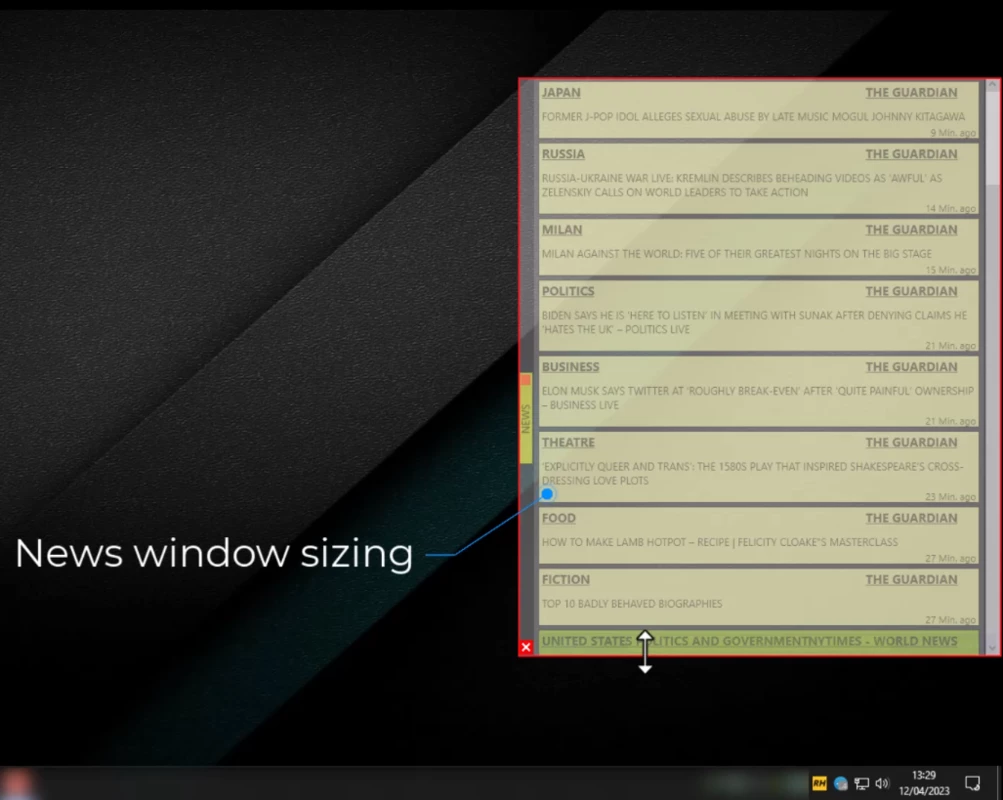Click THE GUARDIAN source in the Russia row
This screenshot has height=800, width=1003.
point(911,154)
